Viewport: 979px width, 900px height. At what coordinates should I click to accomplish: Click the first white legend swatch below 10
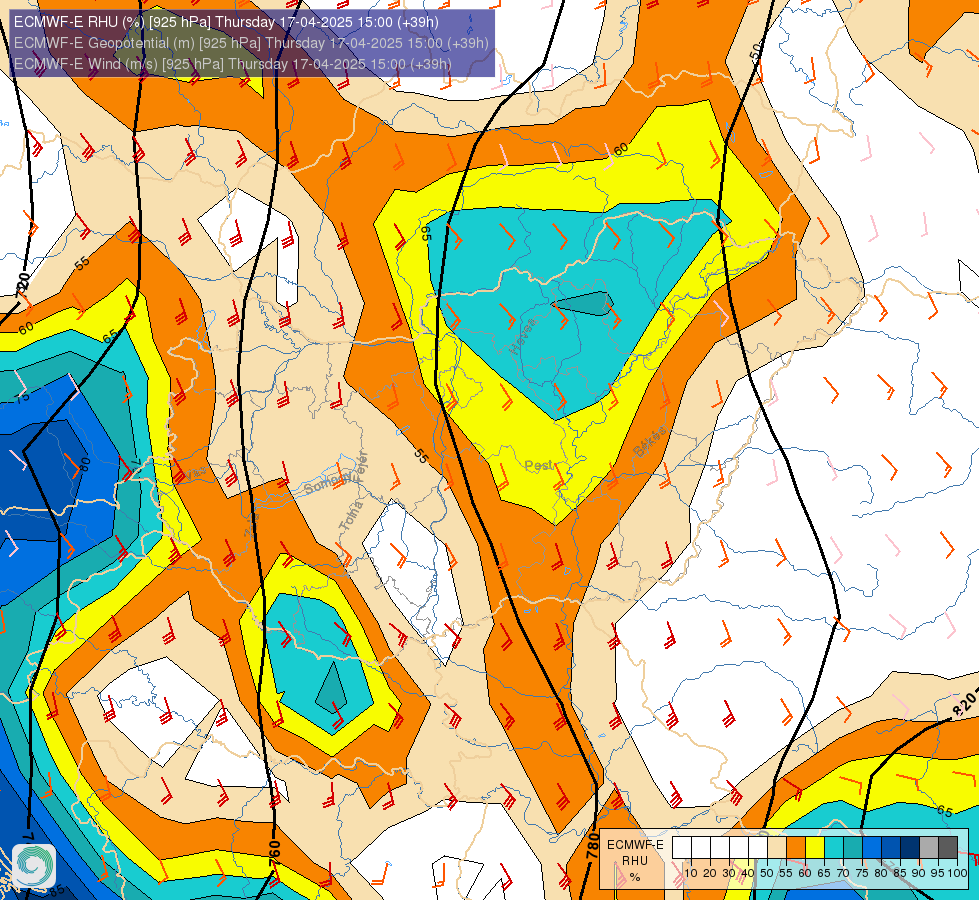(682, 847)
